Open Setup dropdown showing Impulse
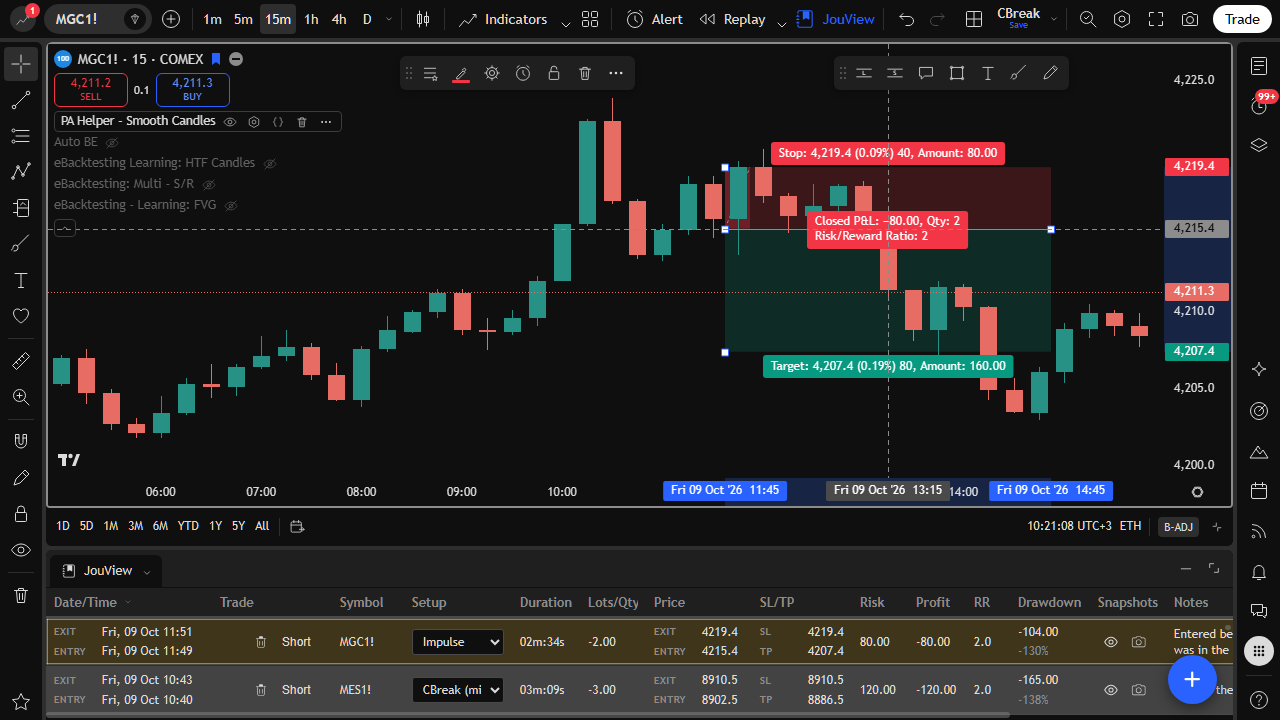Viewport: 1280px width, 720px height. click(x=457, y=642)
